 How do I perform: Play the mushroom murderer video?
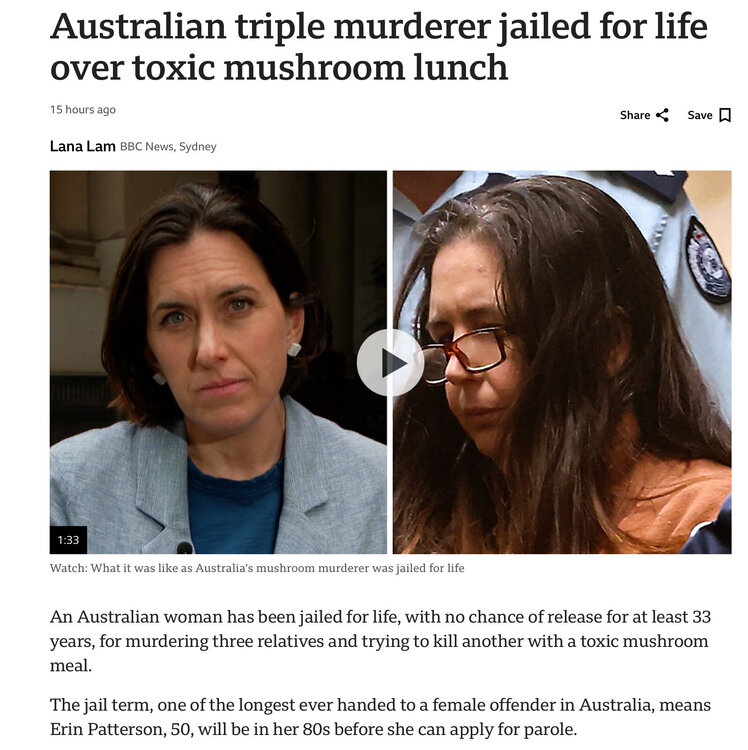pyautogui.click(x=390, y=363)
